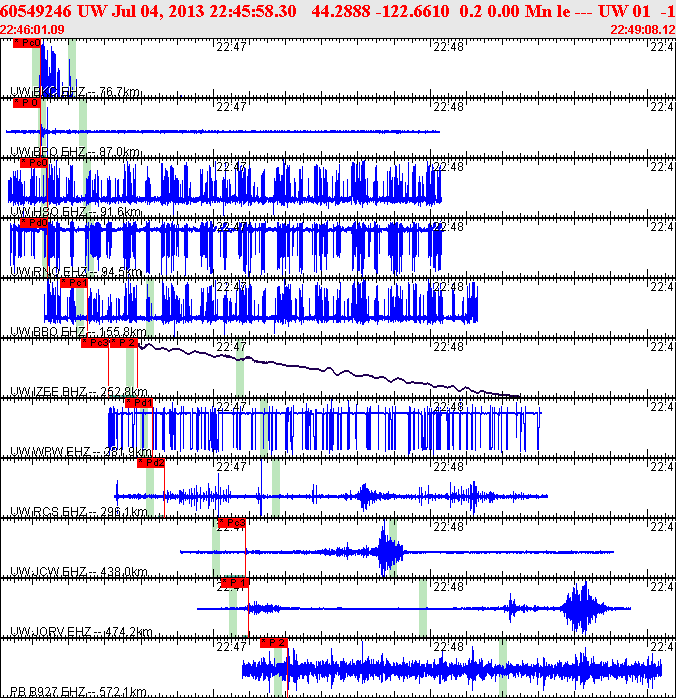The width and height of the screenshot is (676, 698).
Task: Select the UW.IZEE BHZ 252.8km channel label
Action: point(79,392)
